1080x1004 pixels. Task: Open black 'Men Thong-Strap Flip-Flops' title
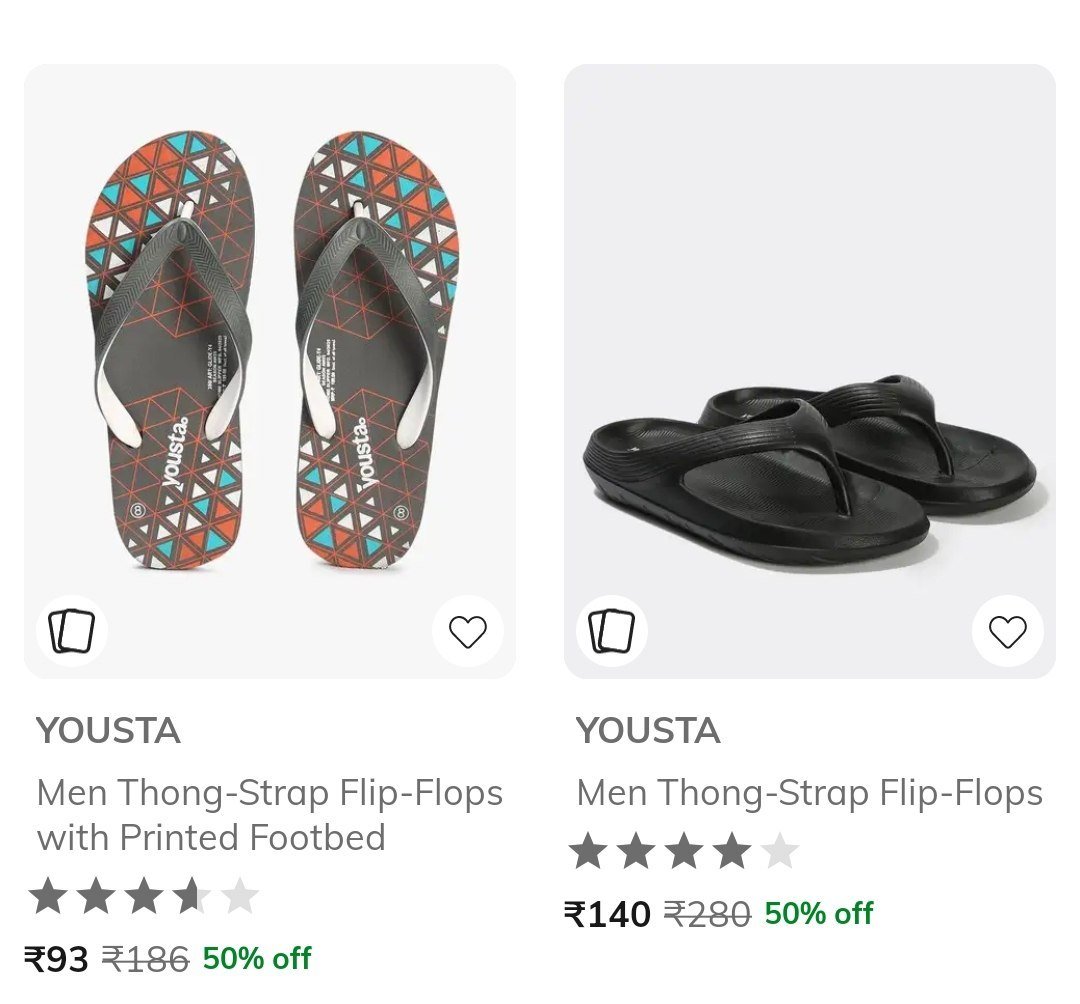pyautogui.click(x=809, y=793)
